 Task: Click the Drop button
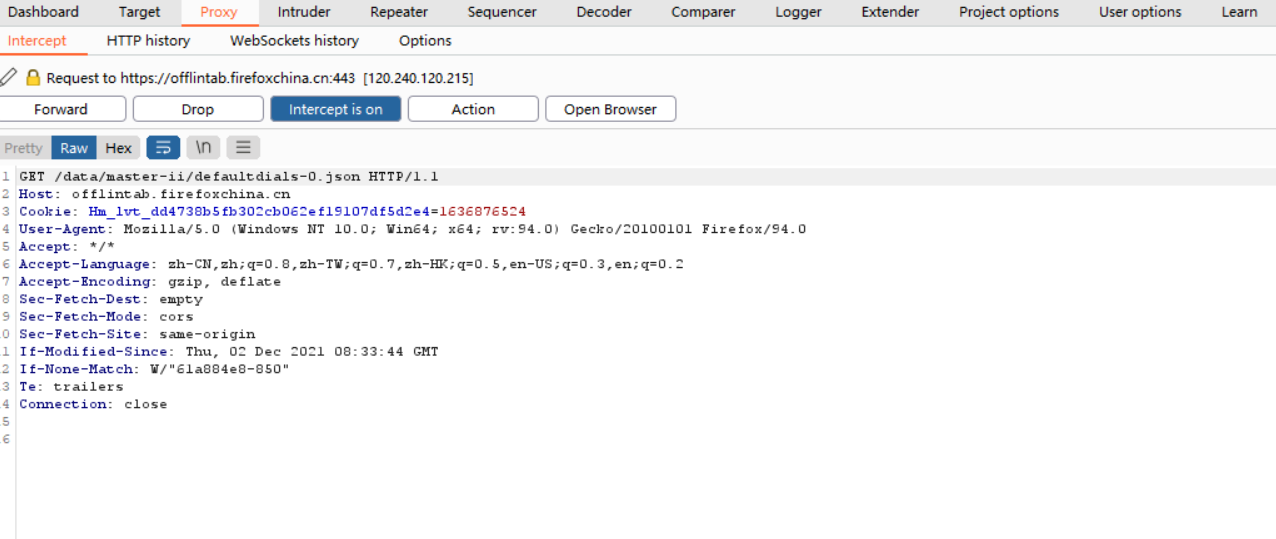pyautogui.click(x=198, y=109)
